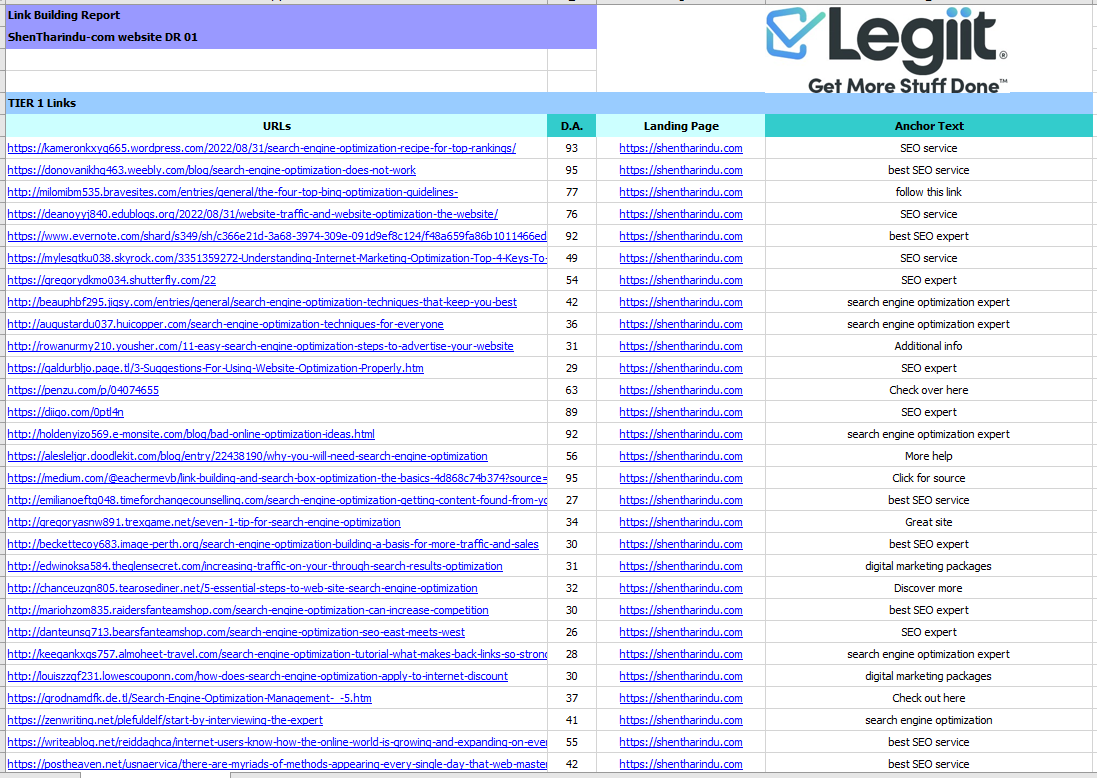This screenshot has height=778, width=1097.
Task: Open the evernote.com shared link
Action: click(x=276, y=236)
